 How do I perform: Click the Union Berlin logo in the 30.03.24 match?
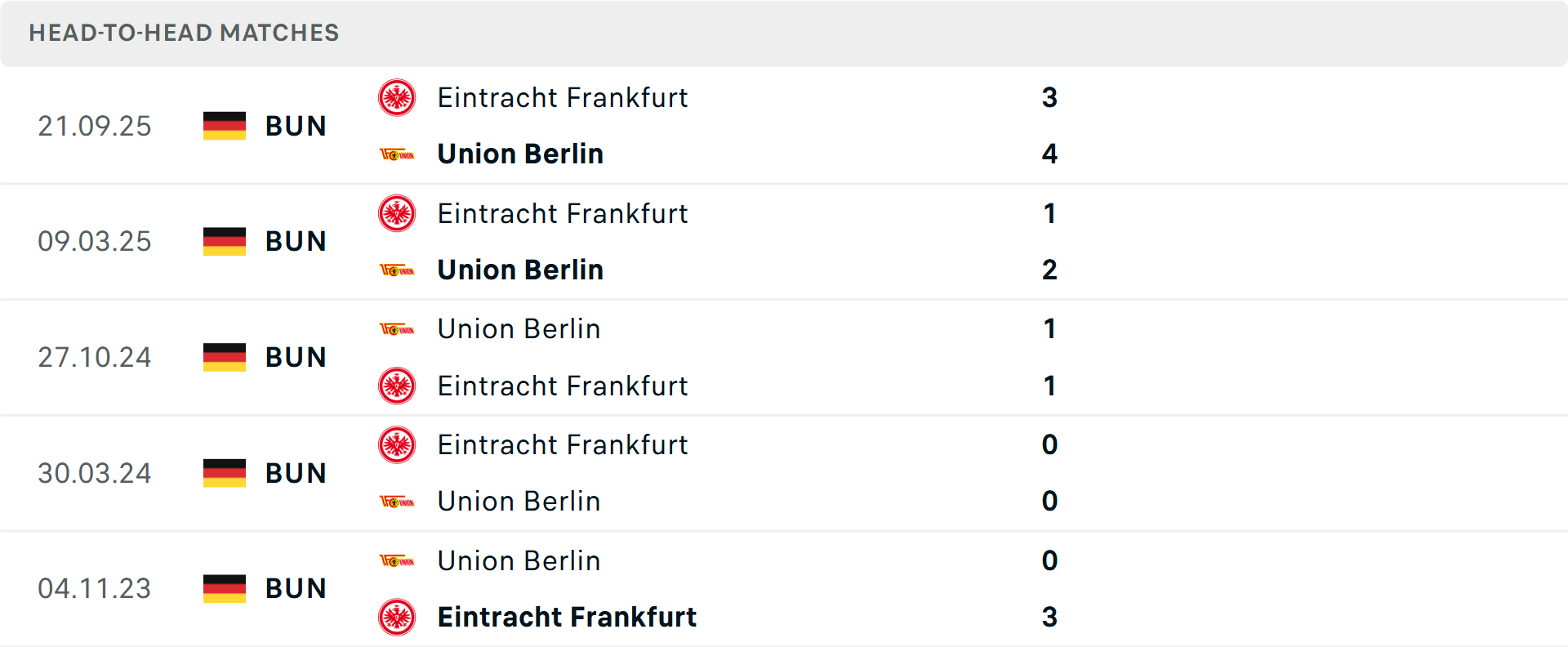(x=397, y=501)
